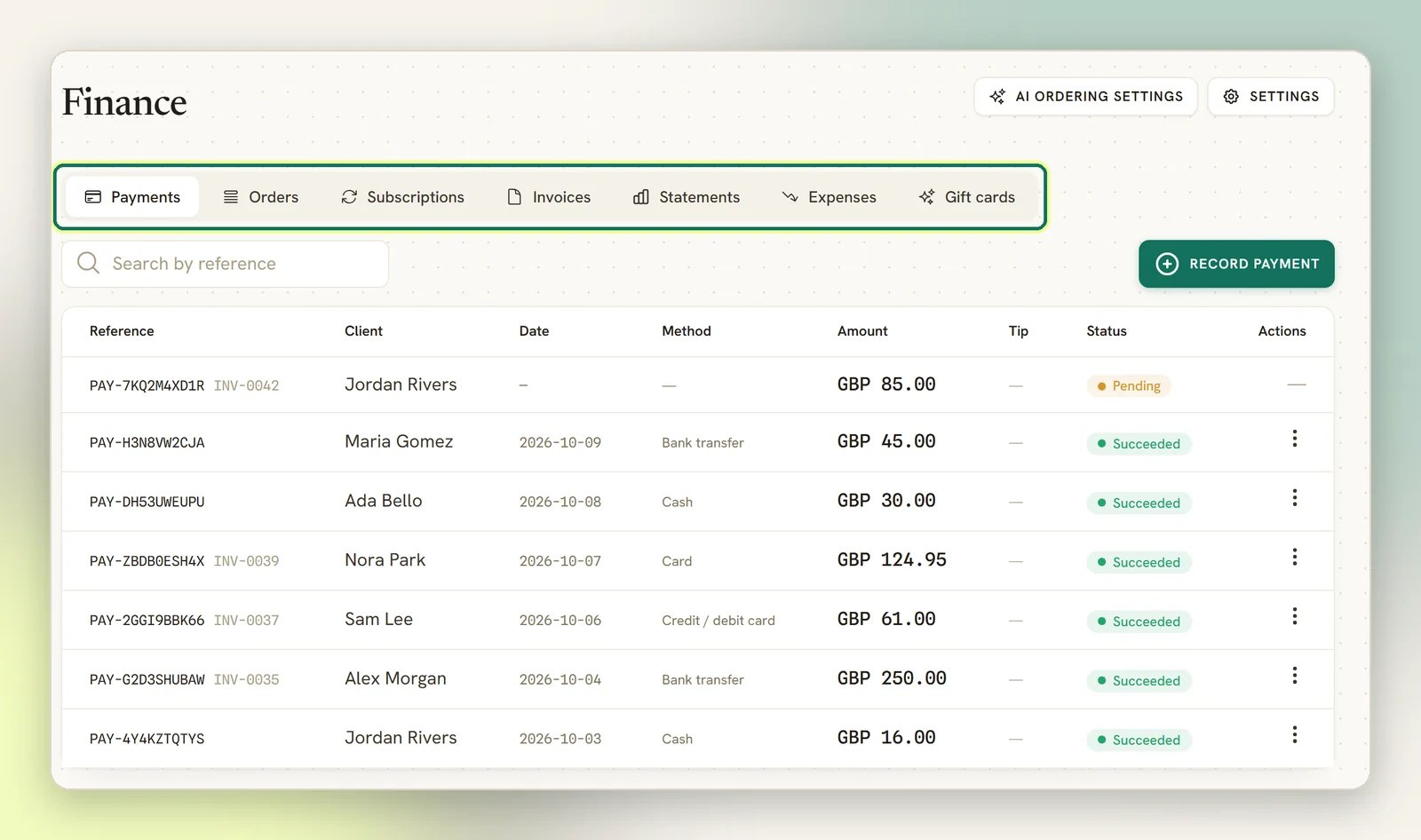Open actions menu for Alex Morgan payment
The height and width of the screenshot is (840, 1421).
coord(1294,676)
